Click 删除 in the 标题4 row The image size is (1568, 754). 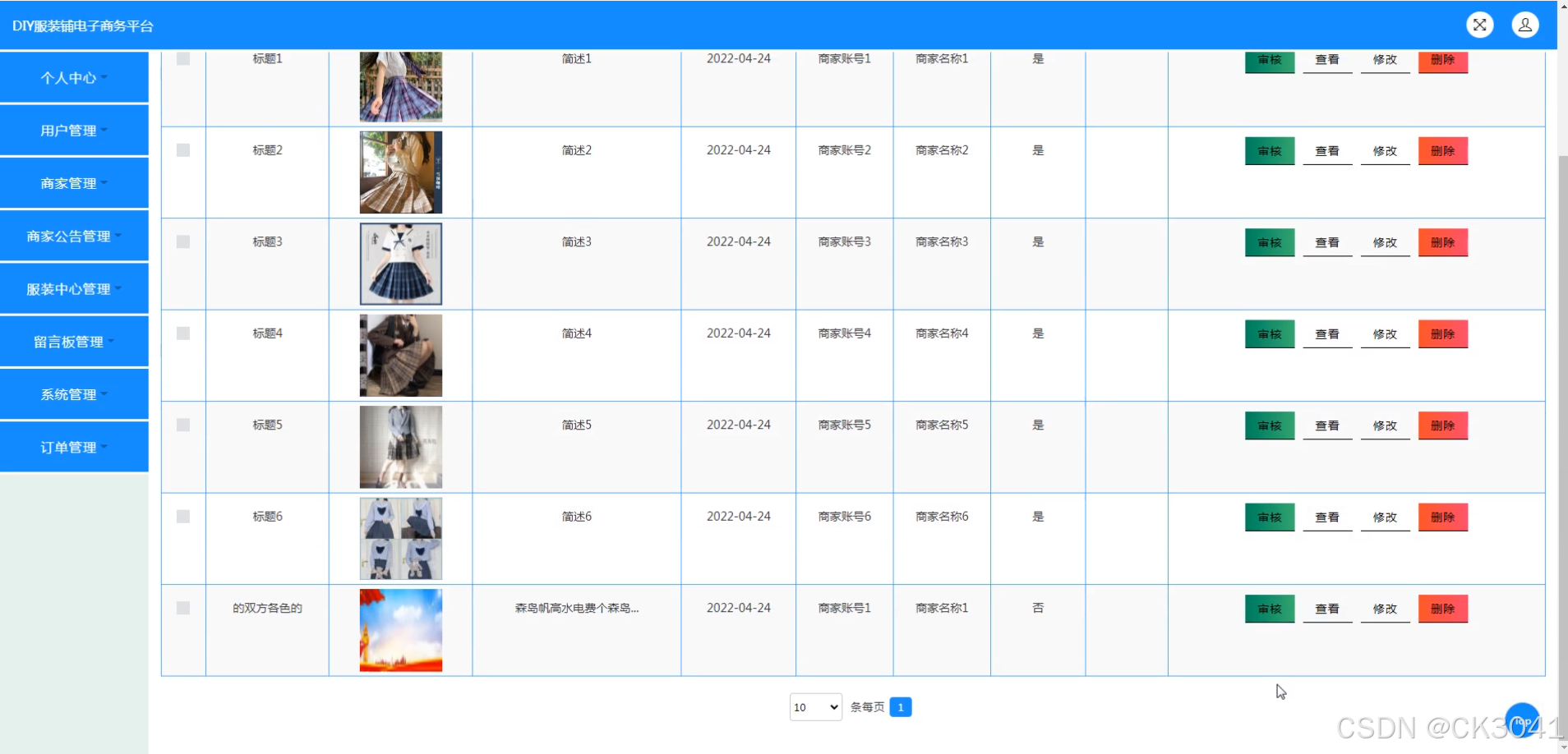[1443, 334]
